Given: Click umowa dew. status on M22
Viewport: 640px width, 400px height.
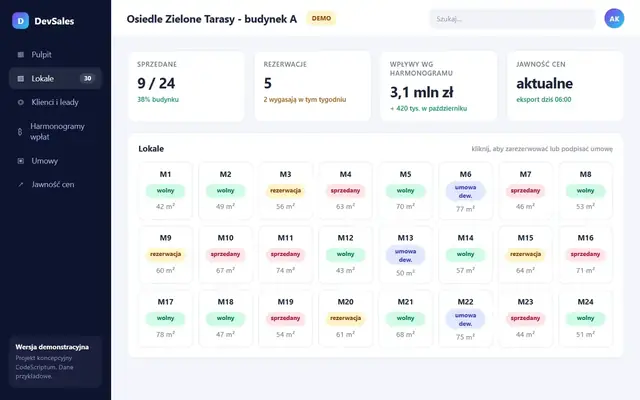Looking at the screenshot, I should (x=465, y=320).
